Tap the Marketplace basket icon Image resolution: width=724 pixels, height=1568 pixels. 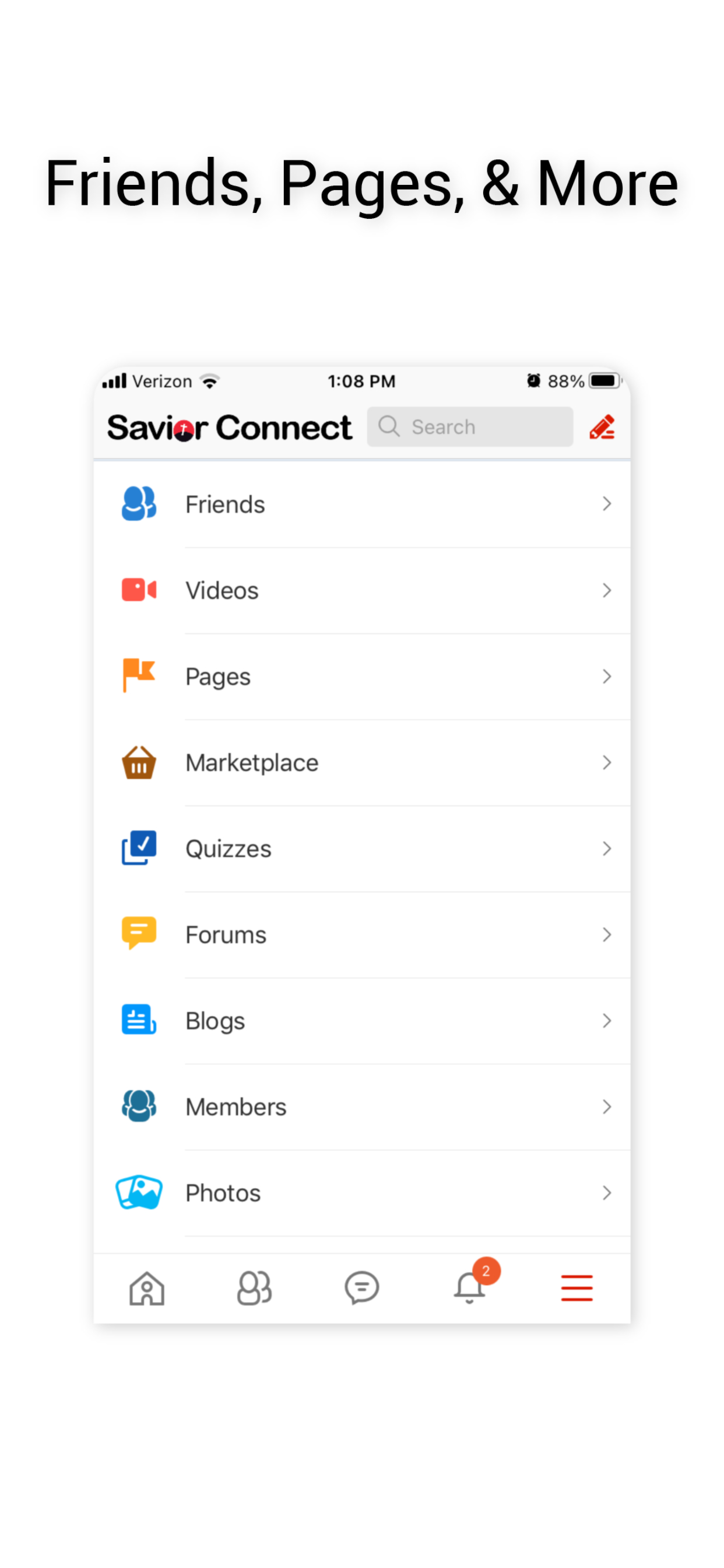click(139, 762)
